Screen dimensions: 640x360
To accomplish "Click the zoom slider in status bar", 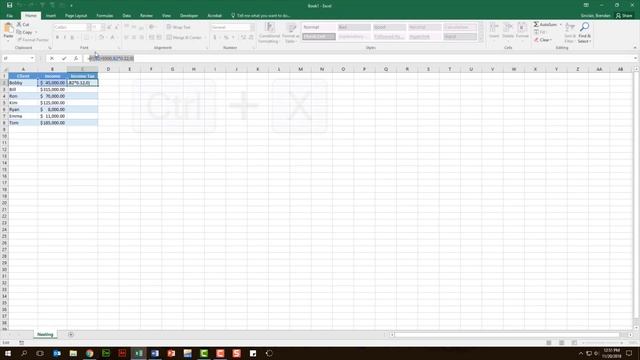I will click(603, 342).
